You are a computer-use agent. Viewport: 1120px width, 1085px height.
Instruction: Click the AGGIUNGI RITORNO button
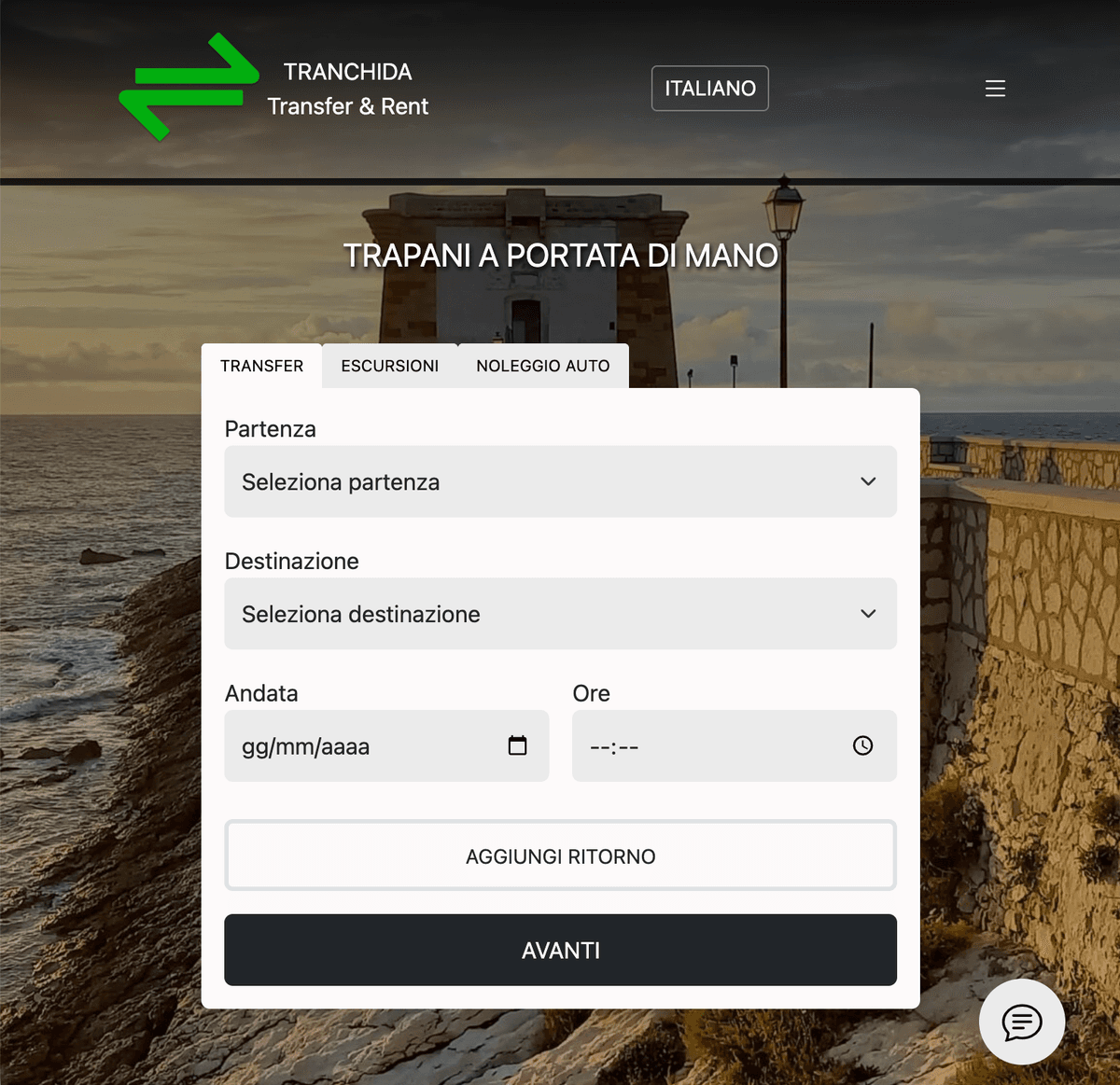click(560, 855)
